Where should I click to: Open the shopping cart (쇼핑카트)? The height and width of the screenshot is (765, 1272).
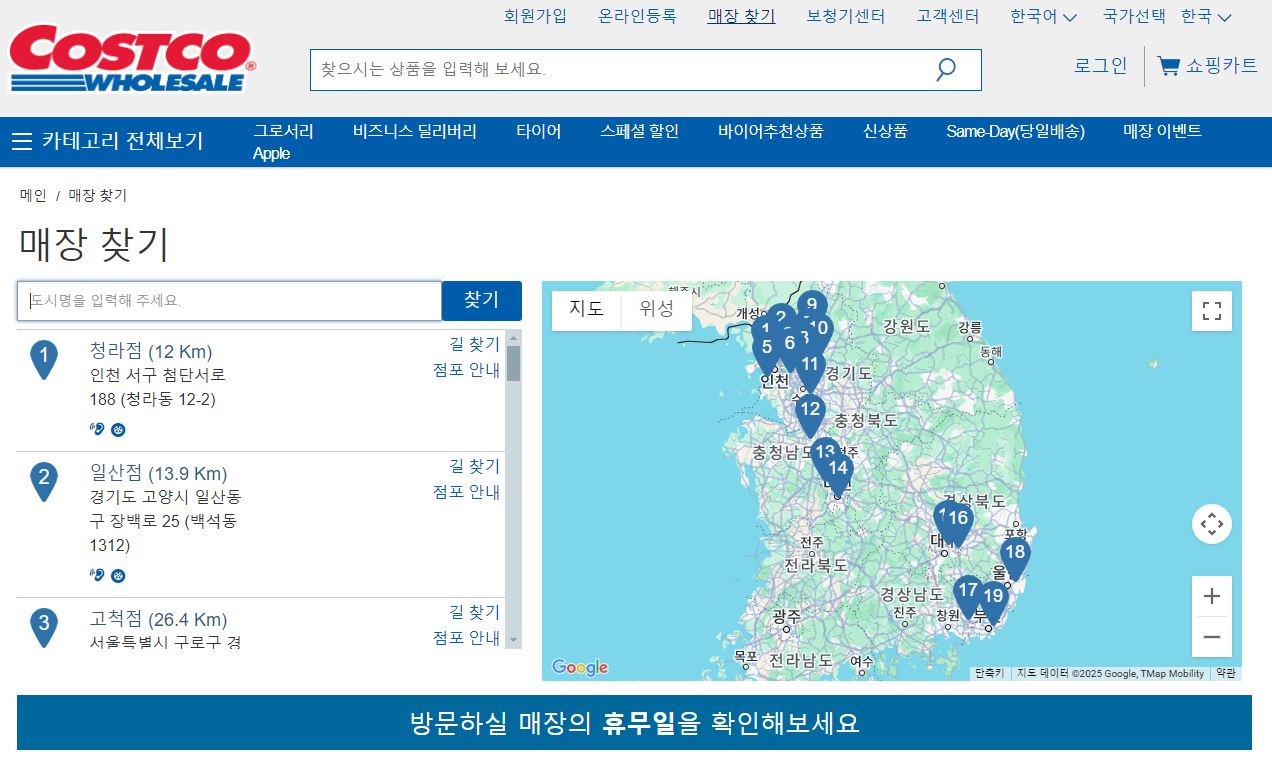pos(1207,66)
